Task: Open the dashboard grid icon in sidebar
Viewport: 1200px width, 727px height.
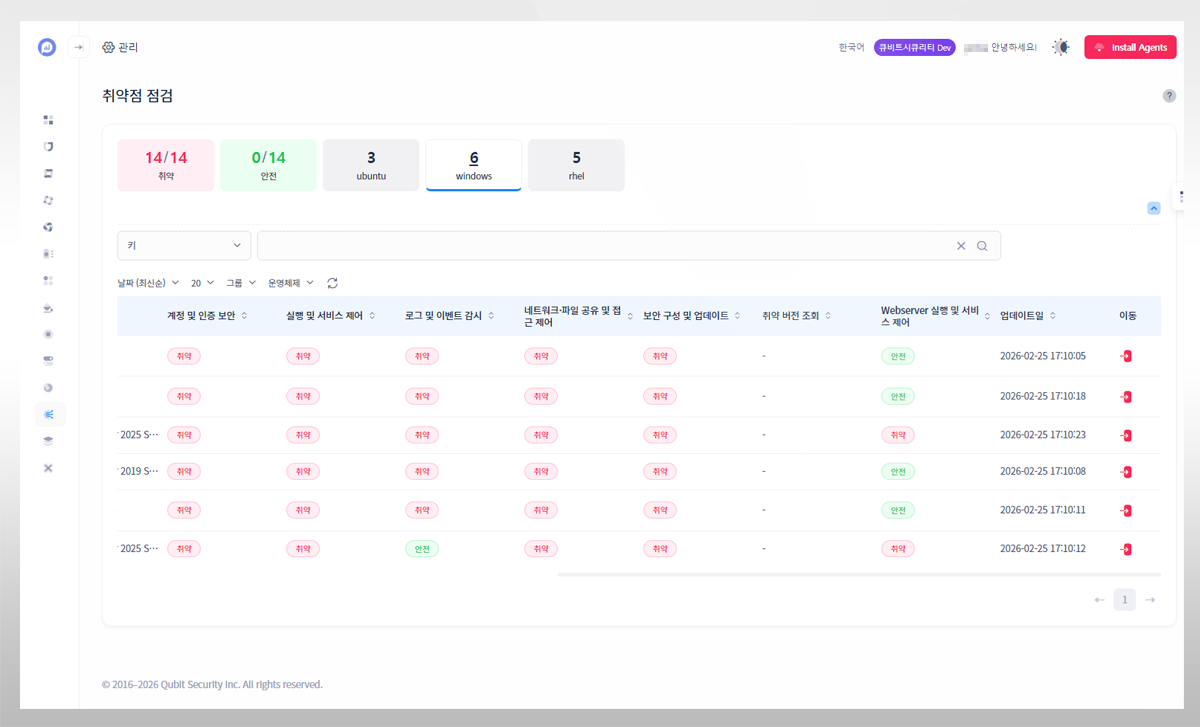Action: pos(48,120)
